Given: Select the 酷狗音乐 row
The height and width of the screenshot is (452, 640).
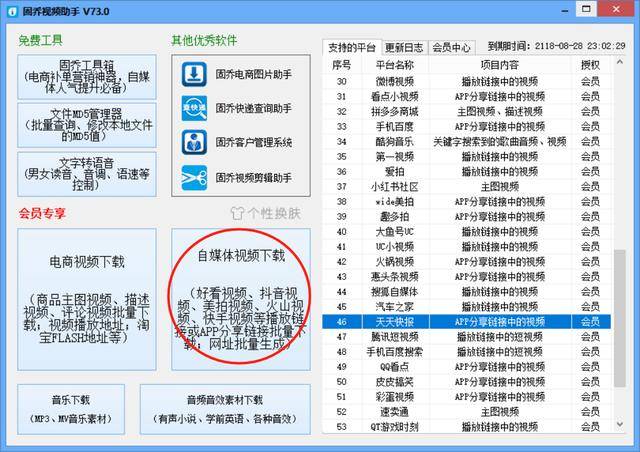Looking at the screenshot, I should click(x=467, y=142).
